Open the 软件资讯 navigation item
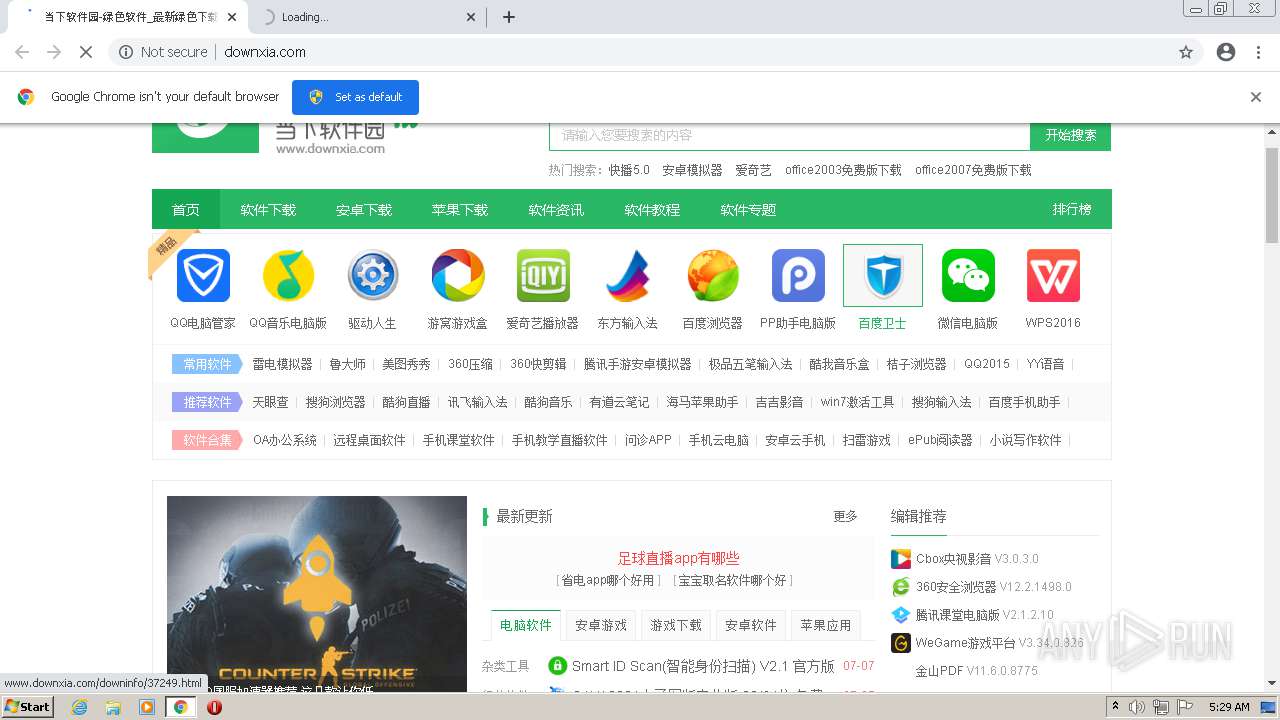This screenshot has height=720, width=1280. coord(556,210)
